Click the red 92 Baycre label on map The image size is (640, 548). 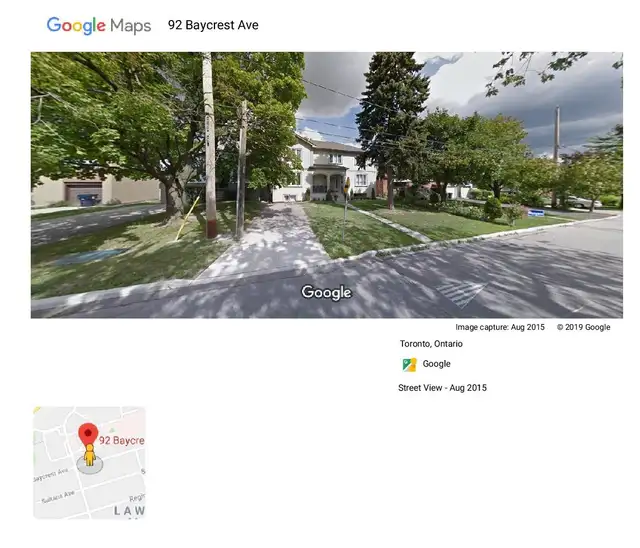(122, 440)
